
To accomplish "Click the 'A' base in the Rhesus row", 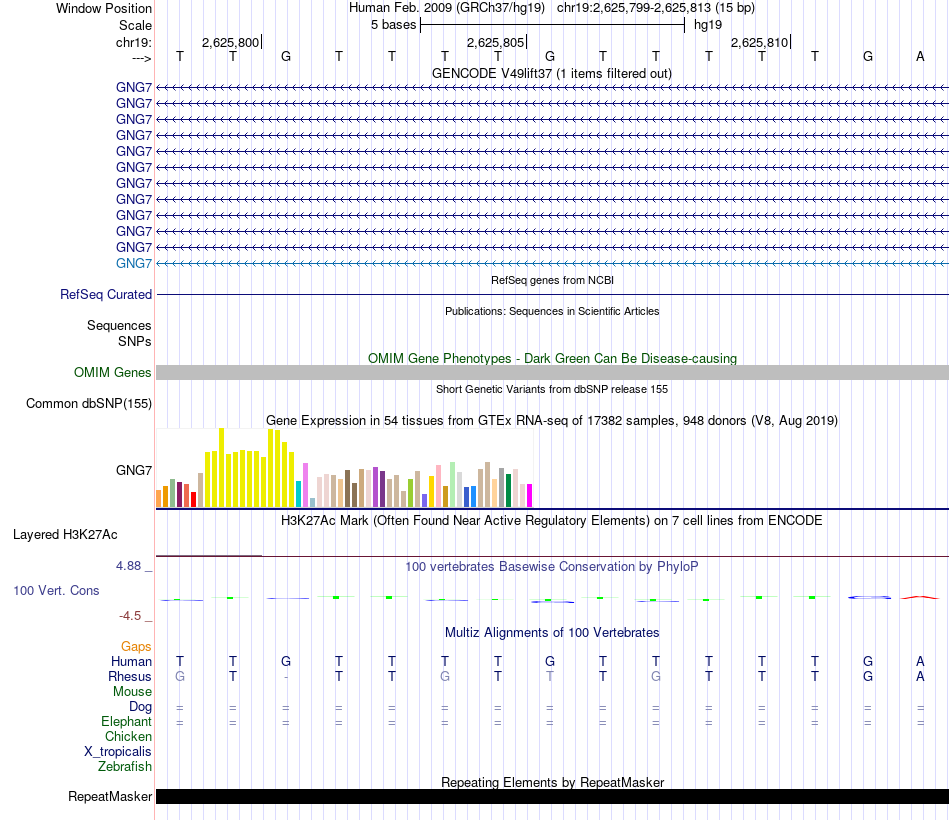I will (x=920, y=676).
